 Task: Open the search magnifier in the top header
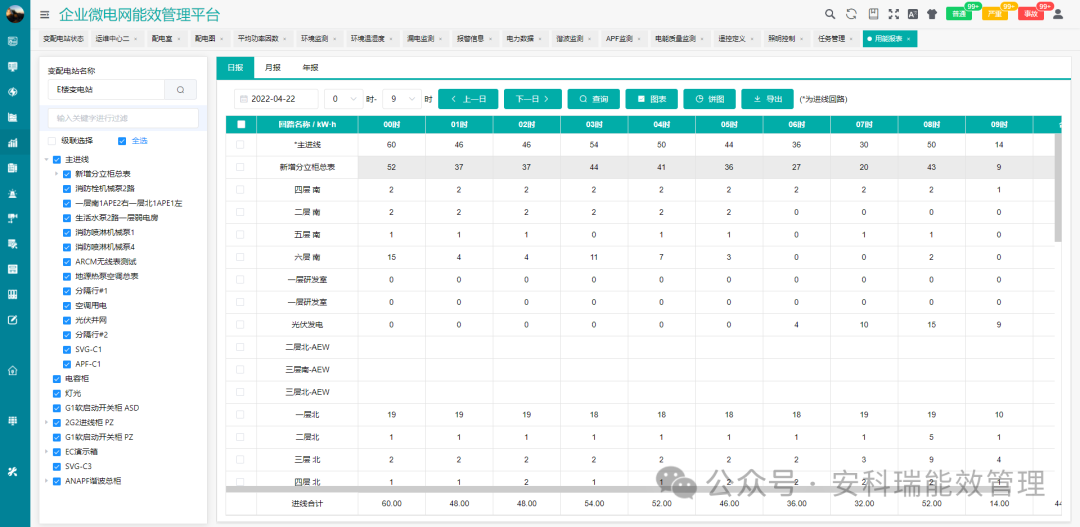830,14
